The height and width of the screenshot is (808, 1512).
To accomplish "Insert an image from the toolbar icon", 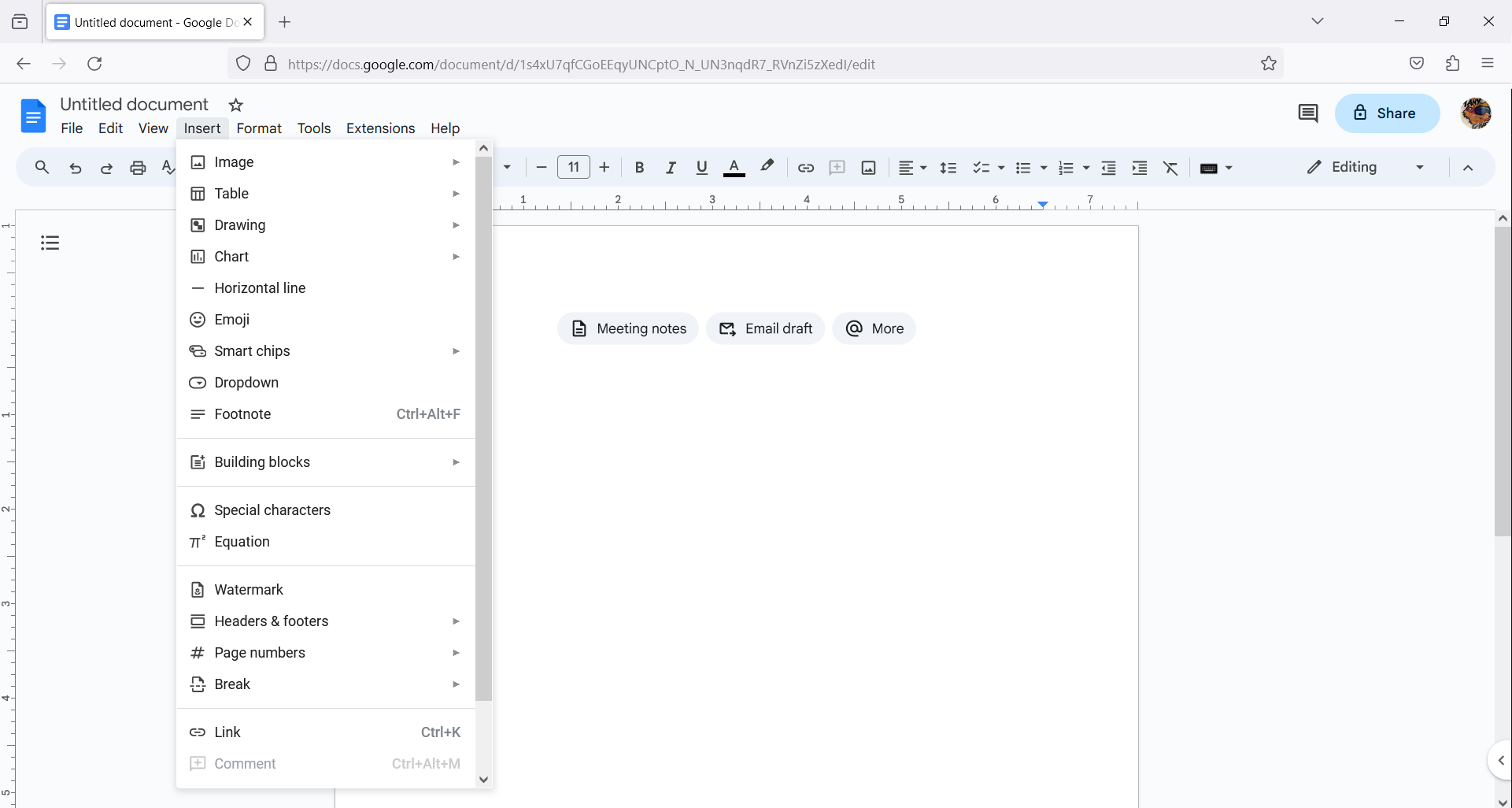I will pyautogui.click(x=868, y=167).
